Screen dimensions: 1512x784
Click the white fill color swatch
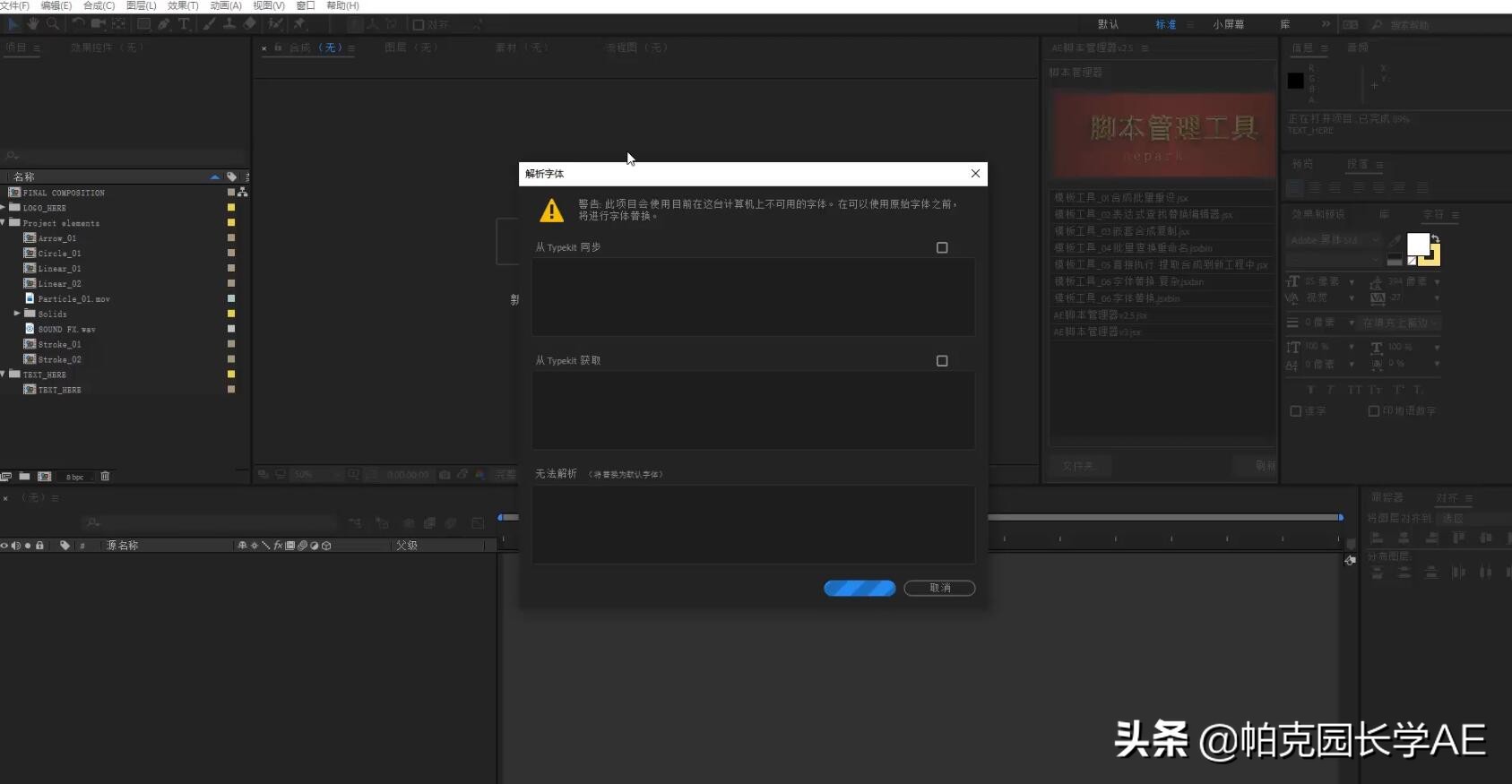[x=1418, y=244]
